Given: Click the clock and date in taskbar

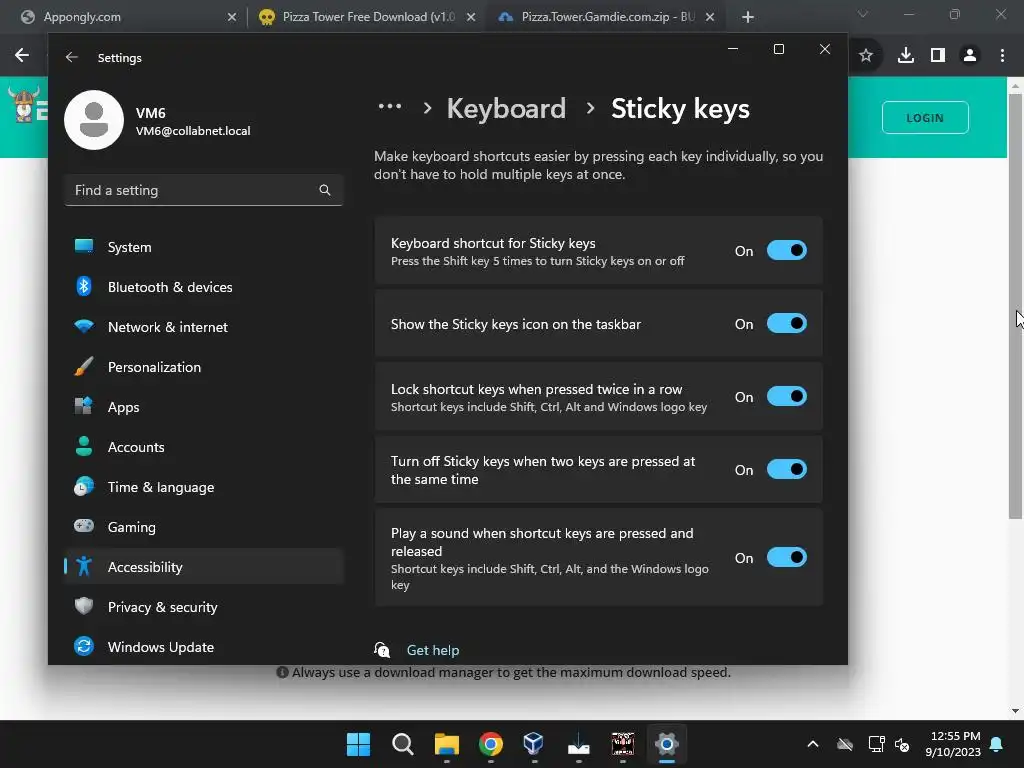Looking at the screenshot, I should coord(953,744).
